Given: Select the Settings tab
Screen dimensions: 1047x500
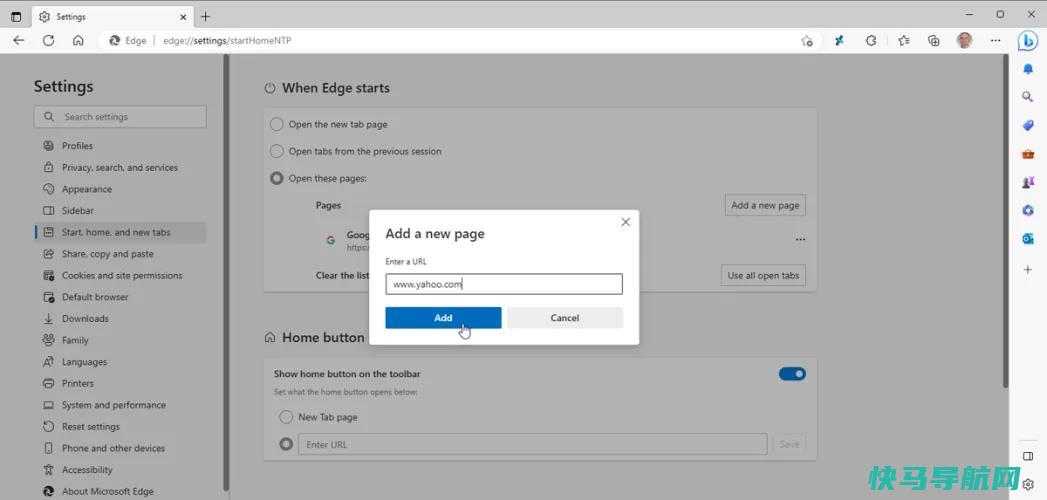Looking at the screenshot, I should [x=113, y=17].
